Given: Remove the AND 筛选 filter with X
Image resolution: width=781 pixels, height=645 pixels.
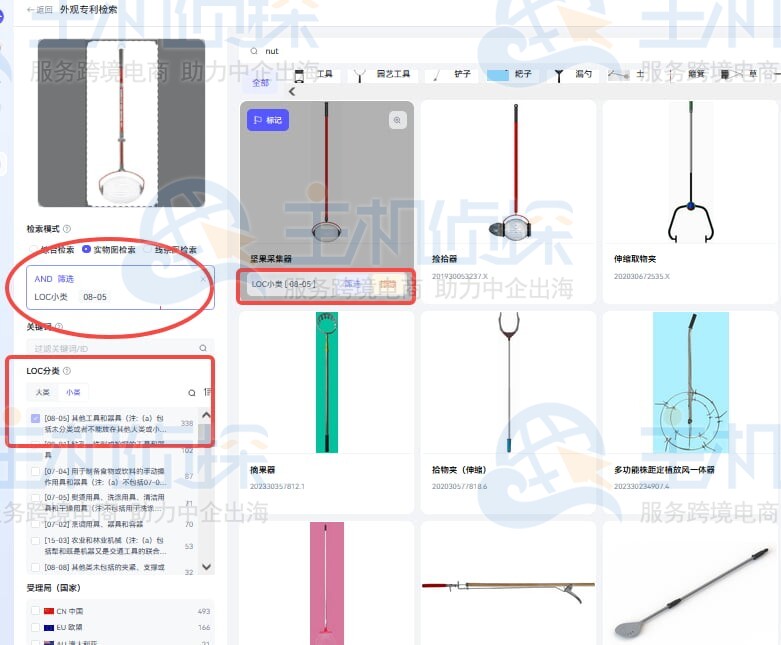Looking at the screenshot, I should pyautogui.click(x=203, y=279).
